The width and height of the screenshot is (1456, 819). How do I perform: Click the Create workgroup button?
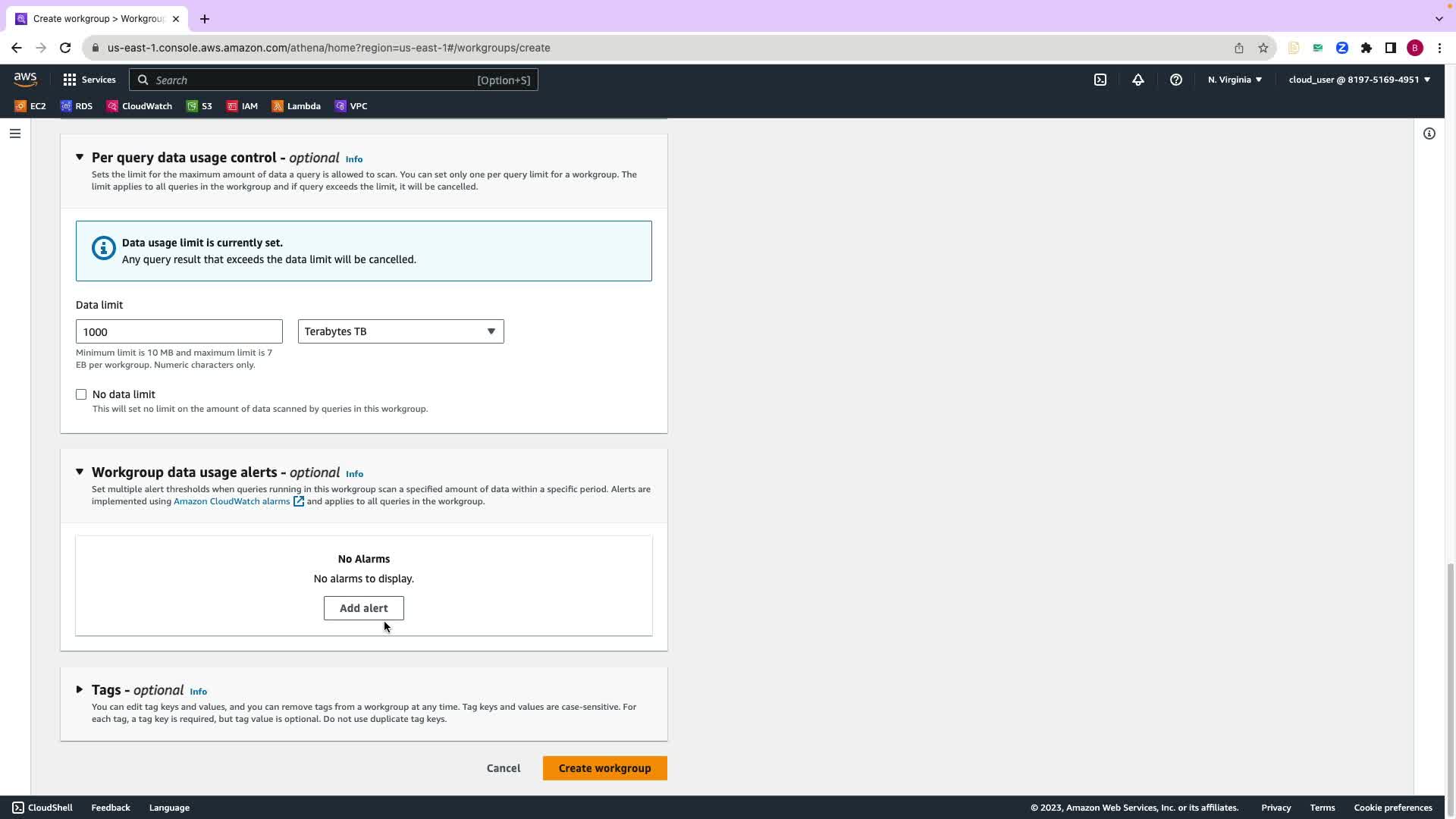click(604, 768)
